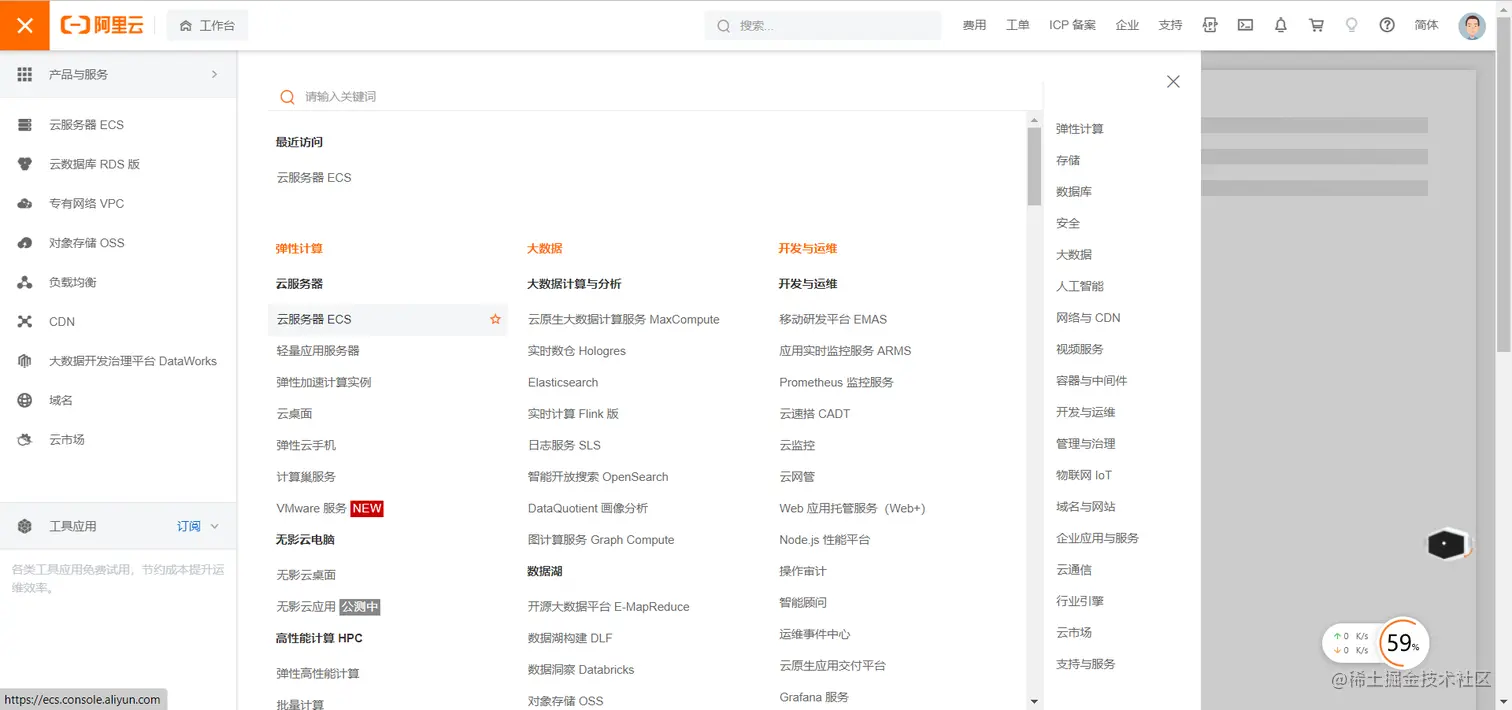The height and width of the screenshot is (710, 1512).
Task: Open the notifications bell
Action: click(x=1280, y=25)
